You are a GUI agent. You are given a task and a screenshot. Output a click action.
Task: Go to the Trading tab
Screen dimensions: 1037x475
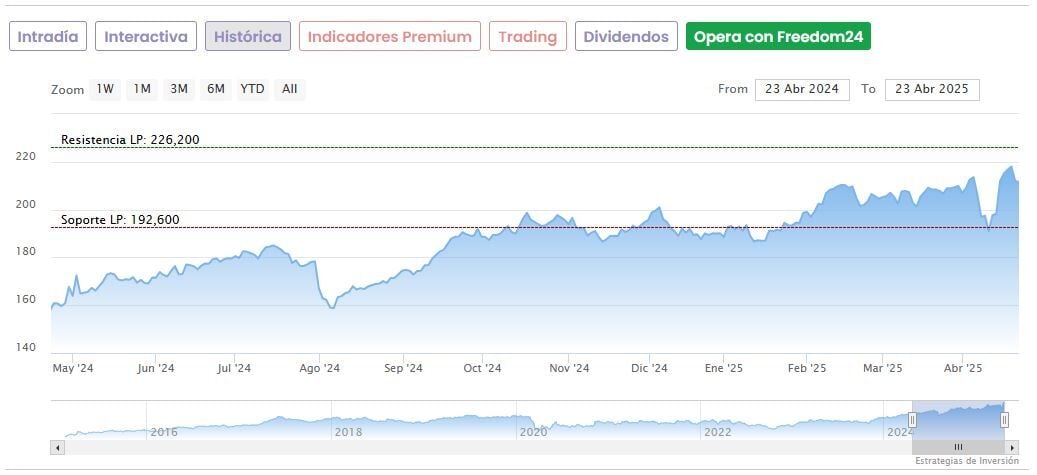pyautogui.click(x=527, y=37)
